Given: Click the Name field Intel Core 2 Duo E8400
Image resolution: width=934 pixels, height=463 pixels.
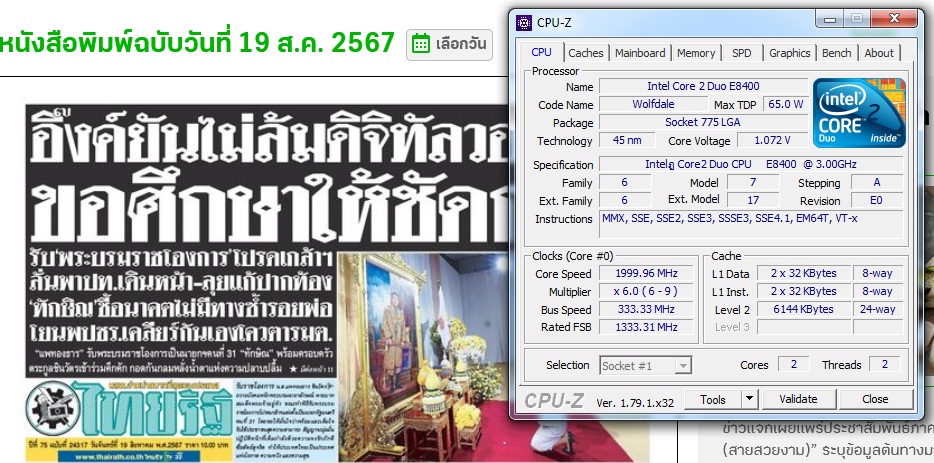Looking at the screenshot, I should [x=703, y=86].
